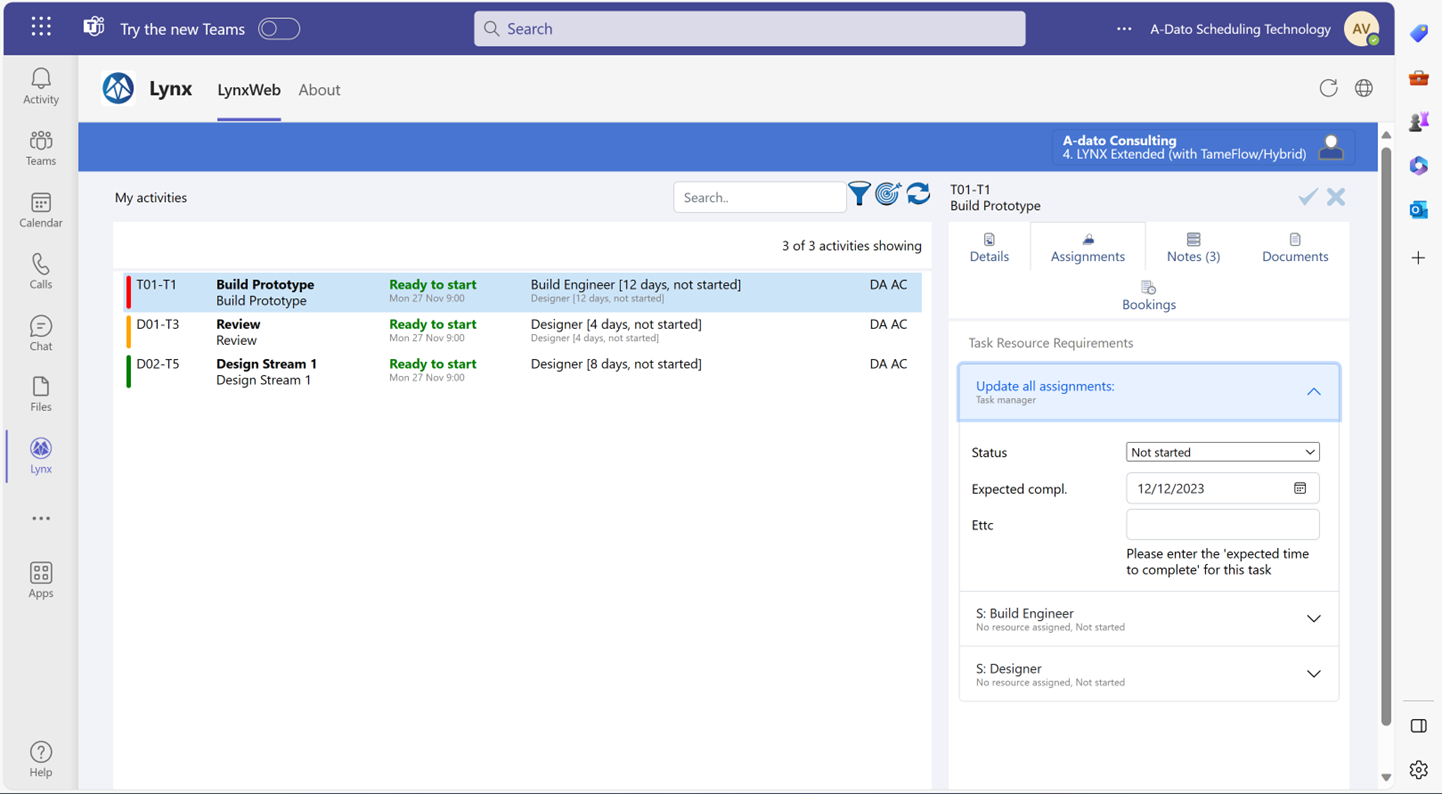Image resolution: width=1442 pixels, height=794 pixels.
Task: Open the briefcase tools icon in right rail
Action: [x=1418, y=78]
